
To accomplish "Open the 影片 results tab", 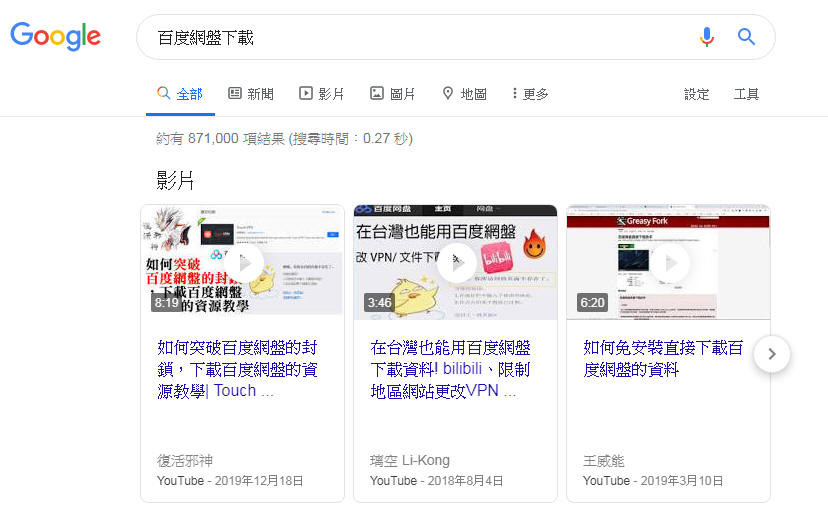I will click(322, 94).
